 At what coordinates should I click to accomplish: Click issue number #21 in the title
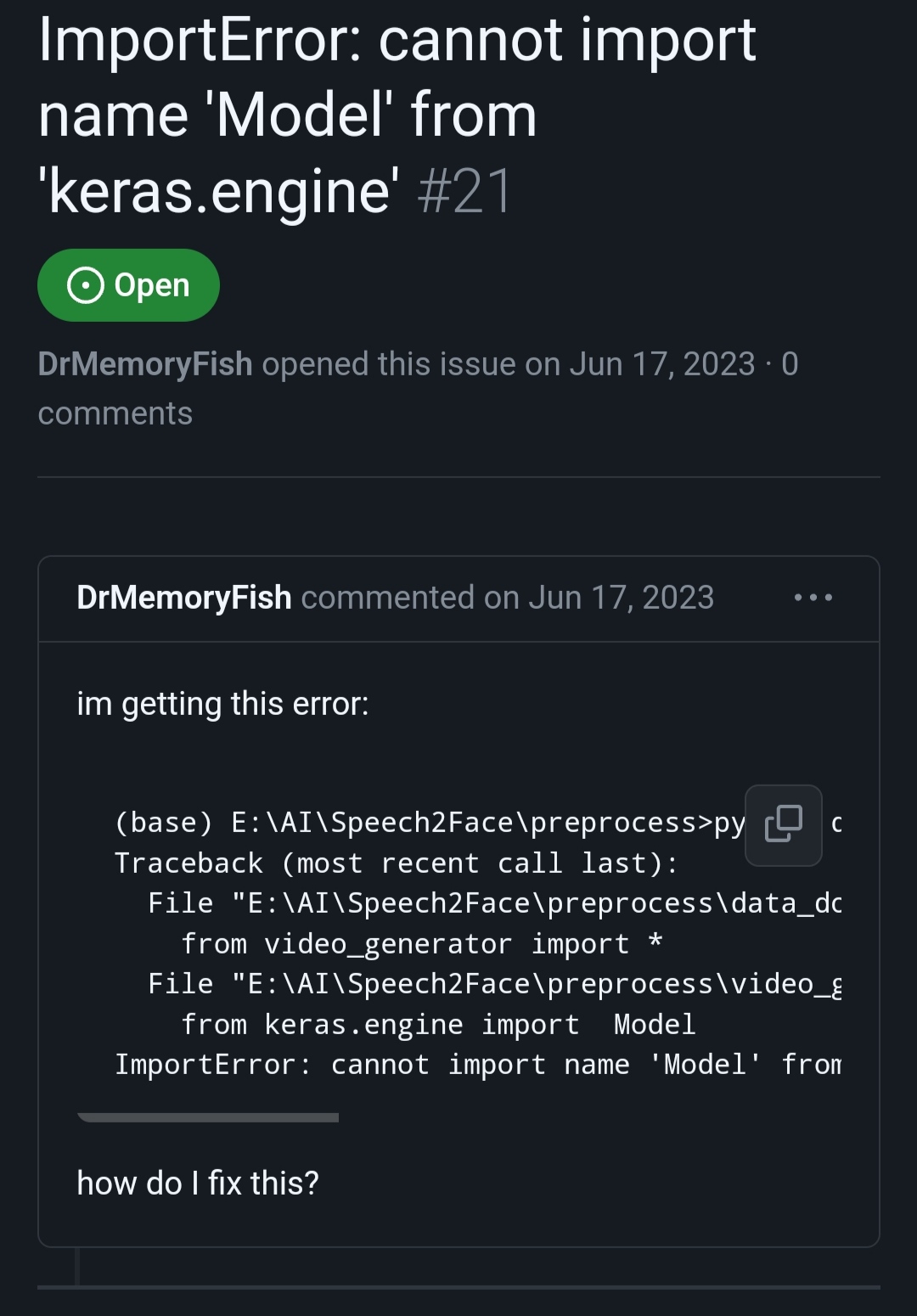[x=465, y=191]
